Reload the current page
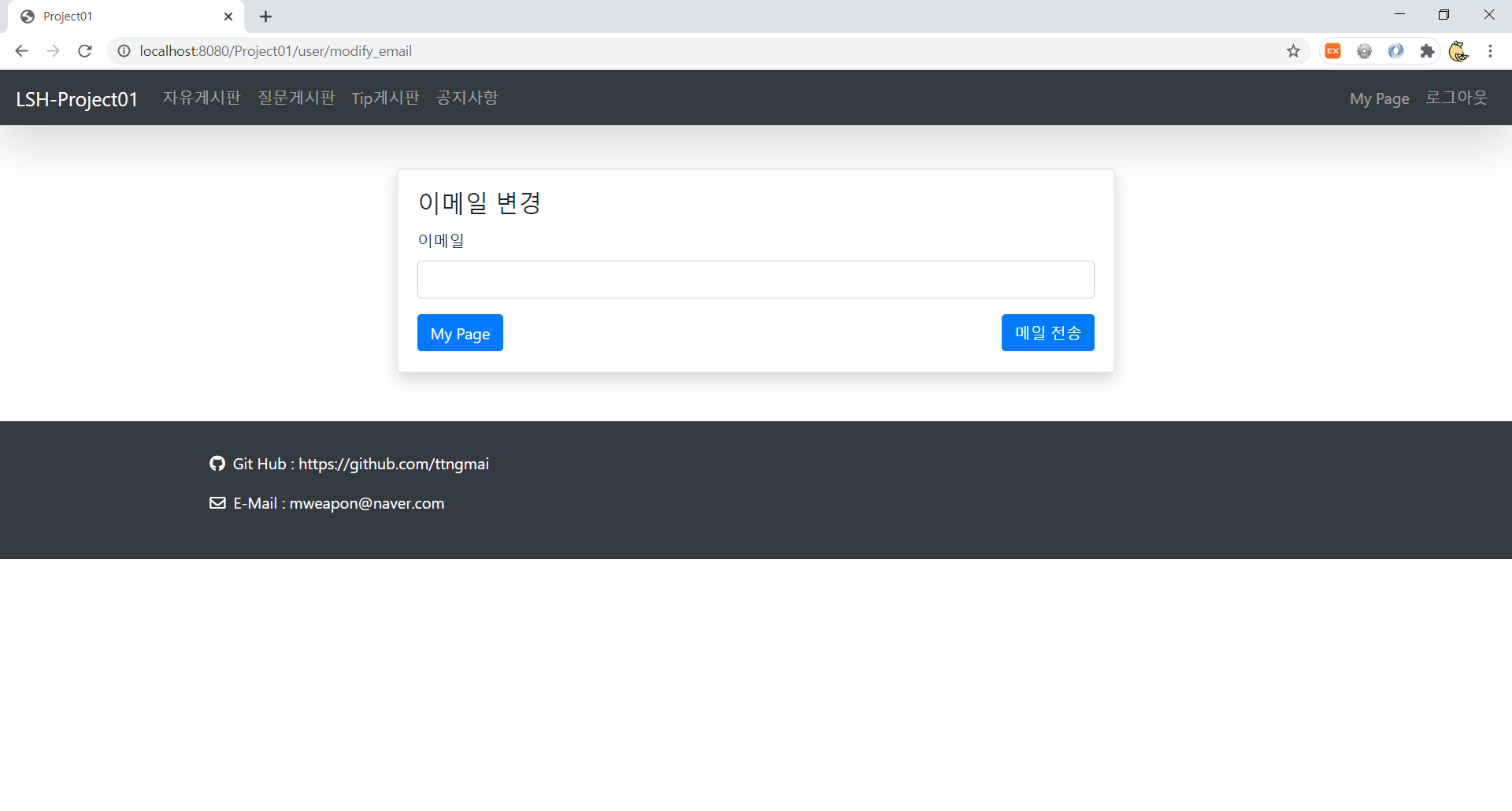 point(85,51)
